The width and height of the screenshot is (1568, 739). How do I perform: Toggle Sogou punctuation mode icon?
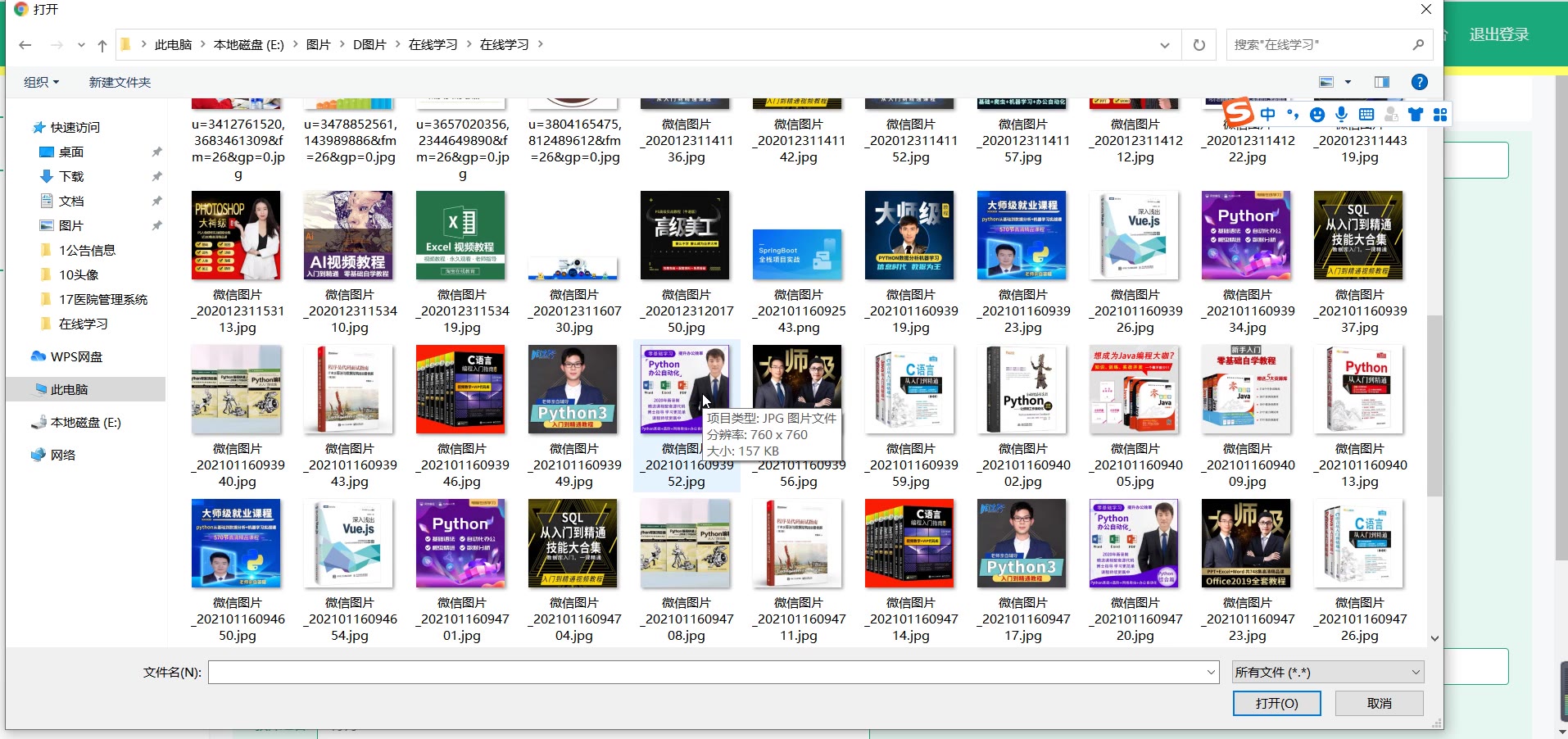pos(1293,115)
